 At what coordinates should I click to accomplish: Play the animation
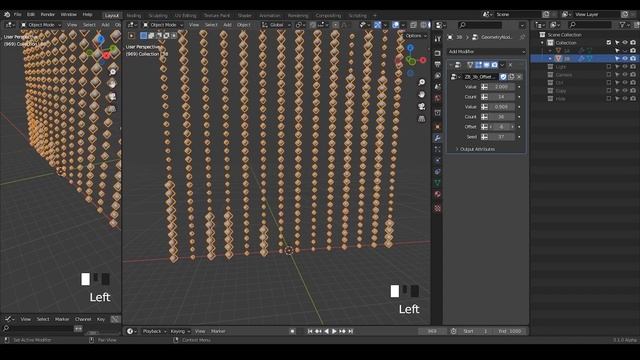pos(334,331)
